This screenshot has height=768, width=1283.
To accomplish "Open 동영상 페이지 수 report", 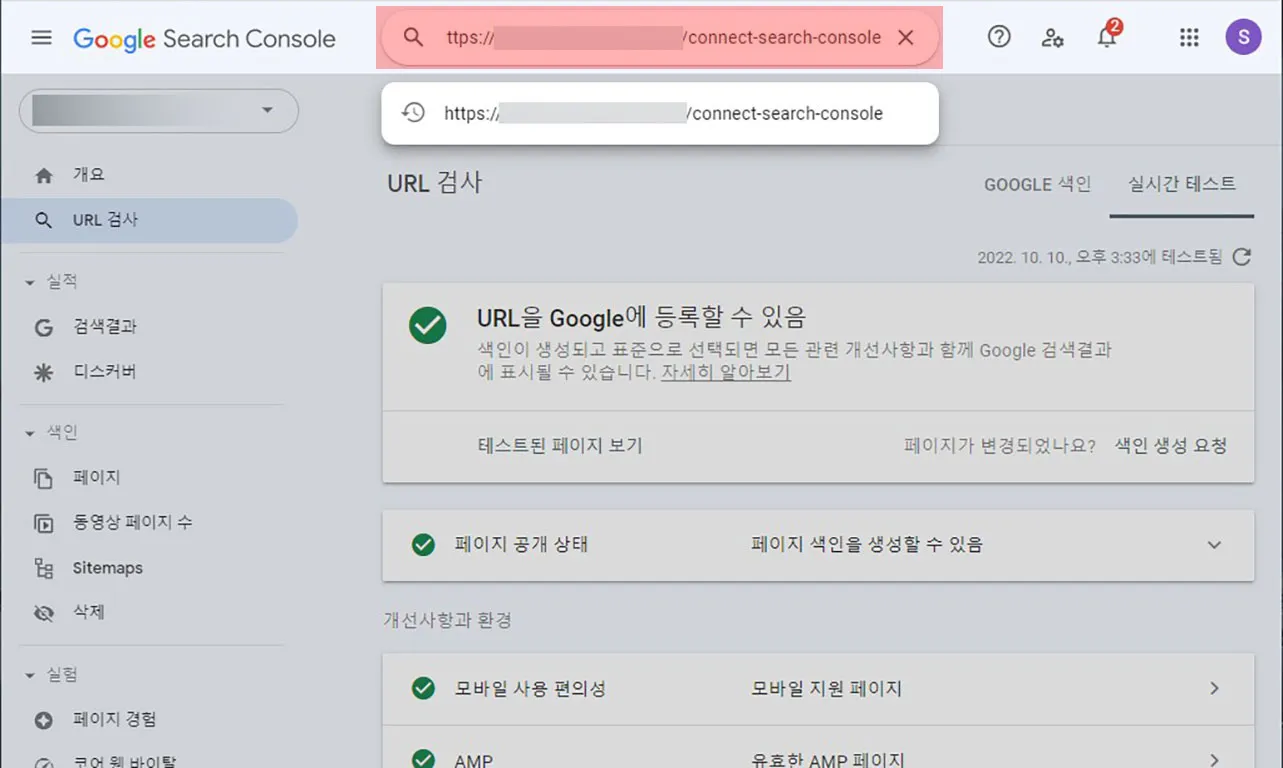I will pos(150,523).
